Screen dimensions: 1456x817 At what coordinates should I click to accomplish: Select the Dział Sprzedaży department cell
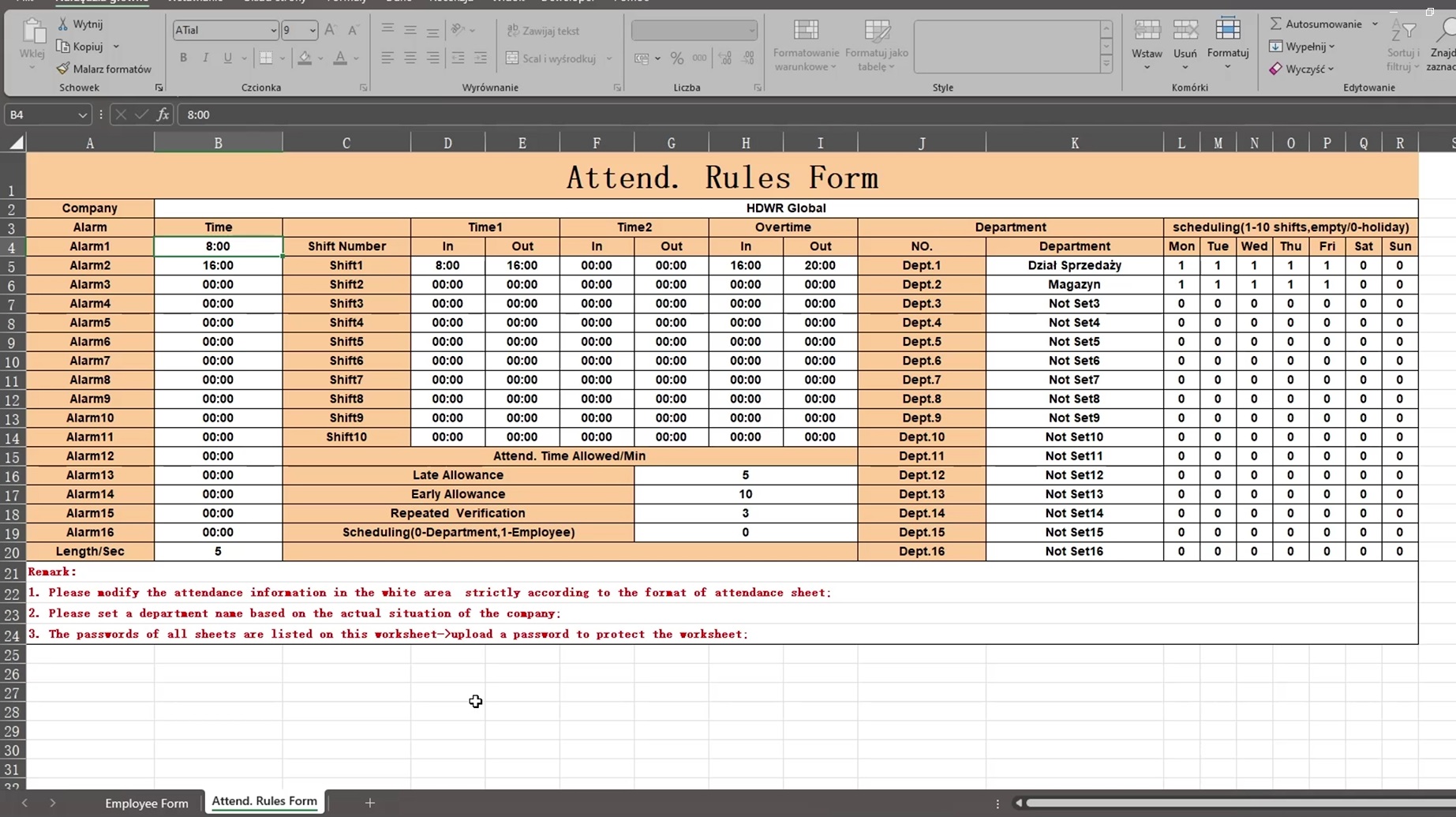tap(1074, 265)
